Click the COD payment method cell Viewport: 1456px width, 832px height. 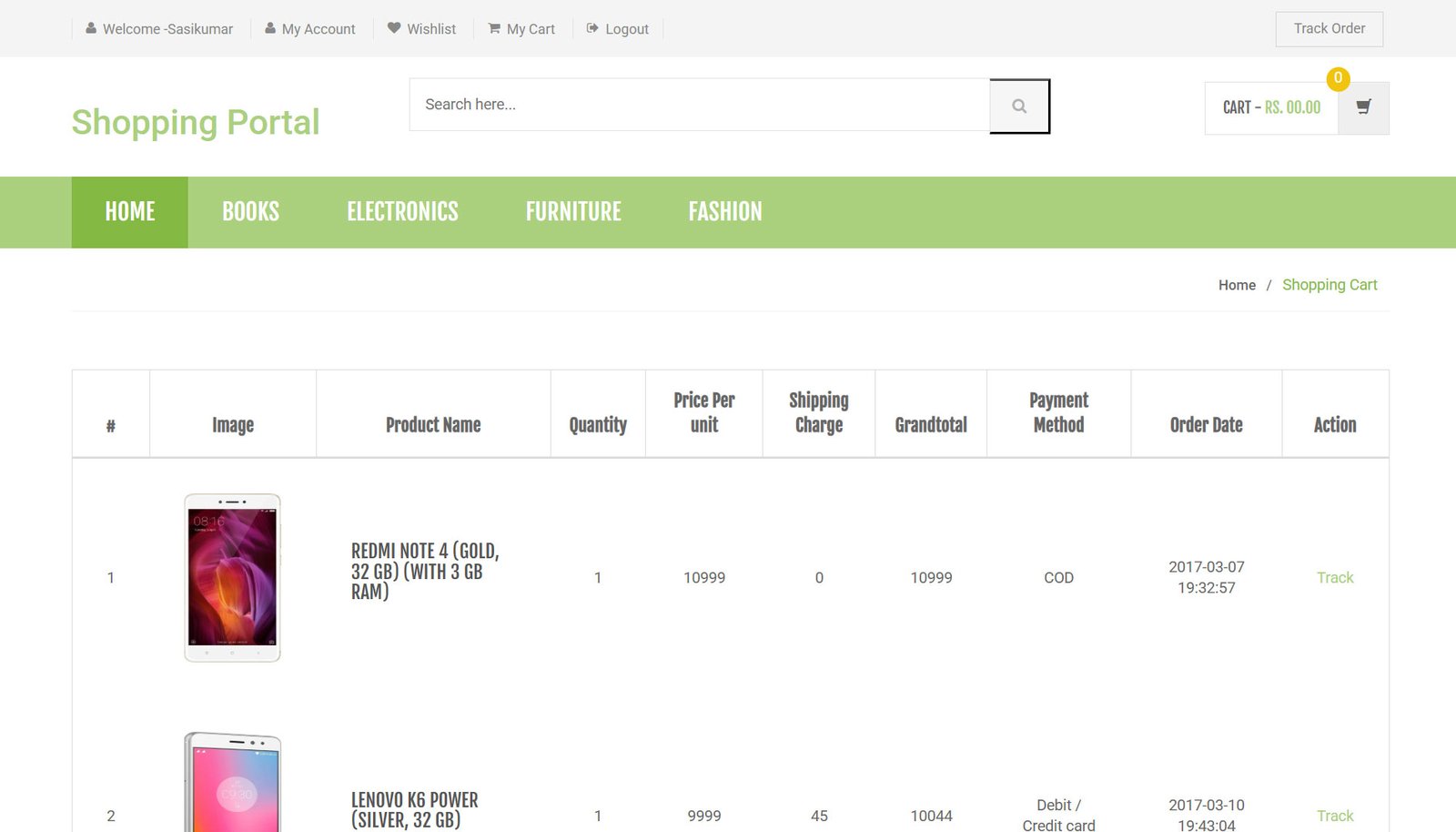tap(1059, 578)
